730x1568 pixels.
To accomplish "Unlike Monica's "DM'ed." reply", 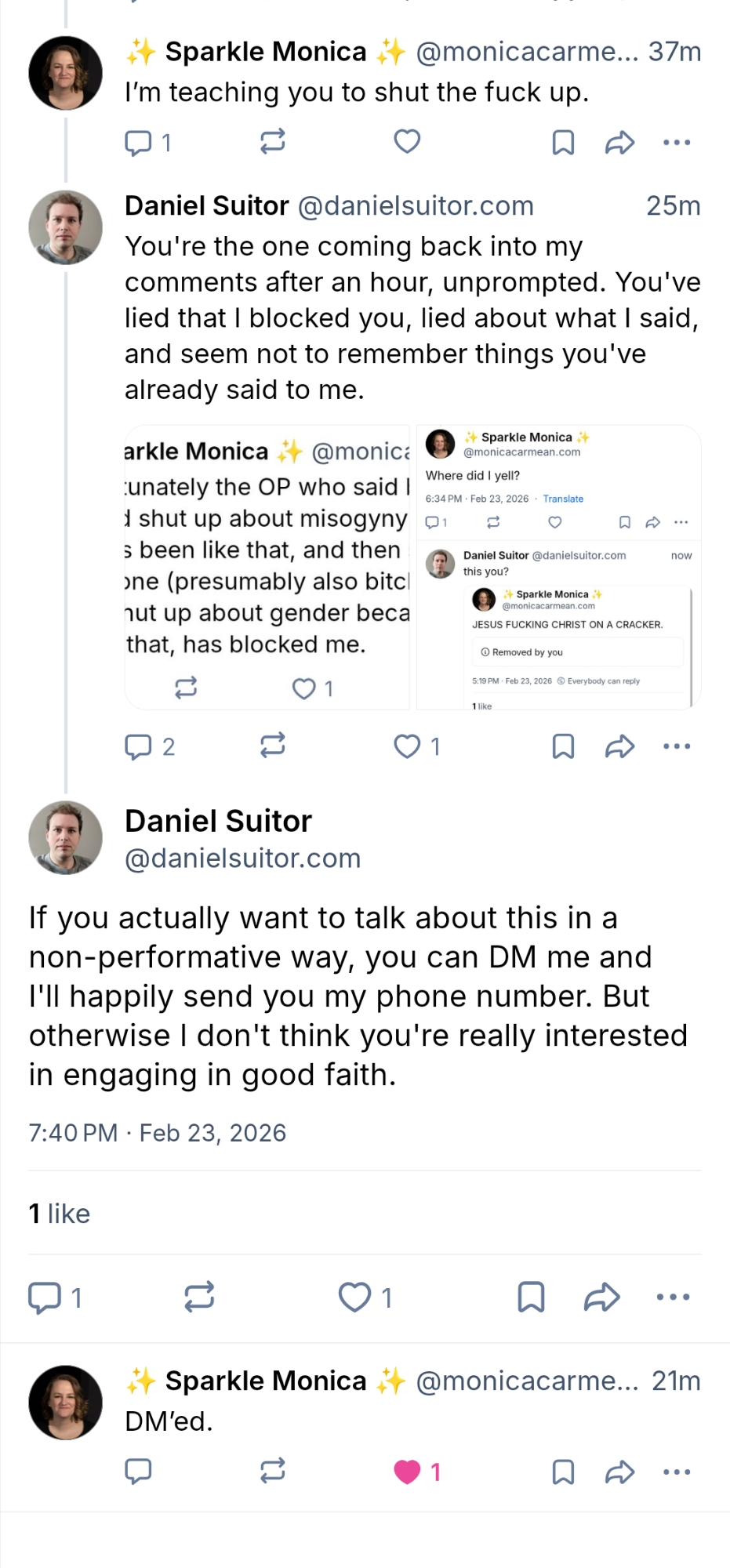I will [x=407, y=1472].
